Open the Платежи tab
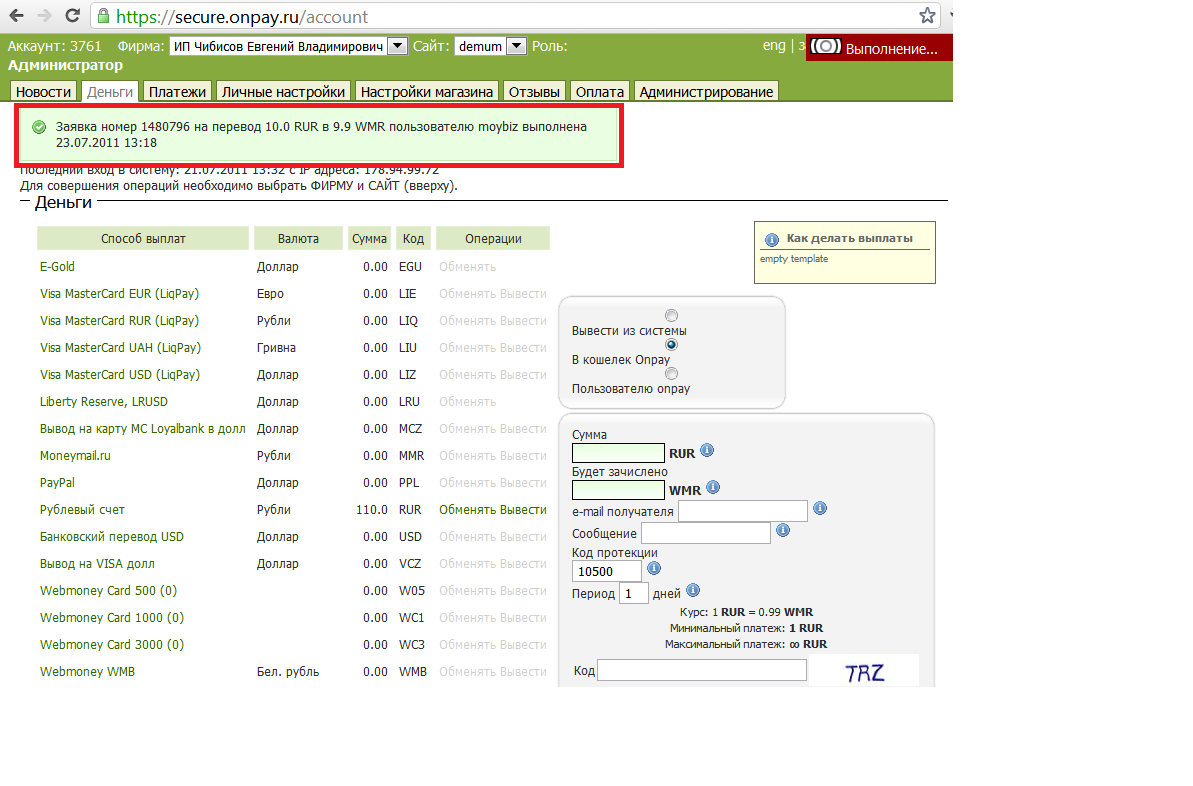 tap(177, 92)
